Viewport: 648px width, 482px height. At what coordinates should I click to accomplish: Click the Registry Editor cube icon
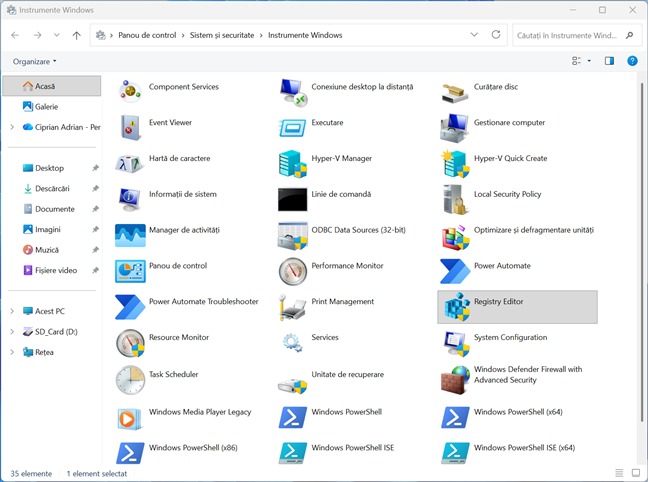[457, 307]
